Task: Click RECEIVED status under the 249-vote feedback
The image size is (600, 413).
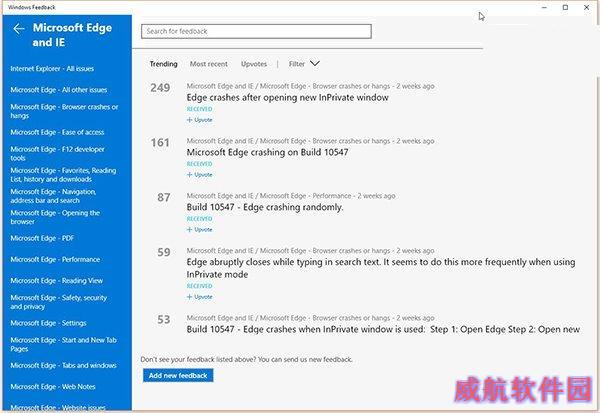Action: click(199, 109)
